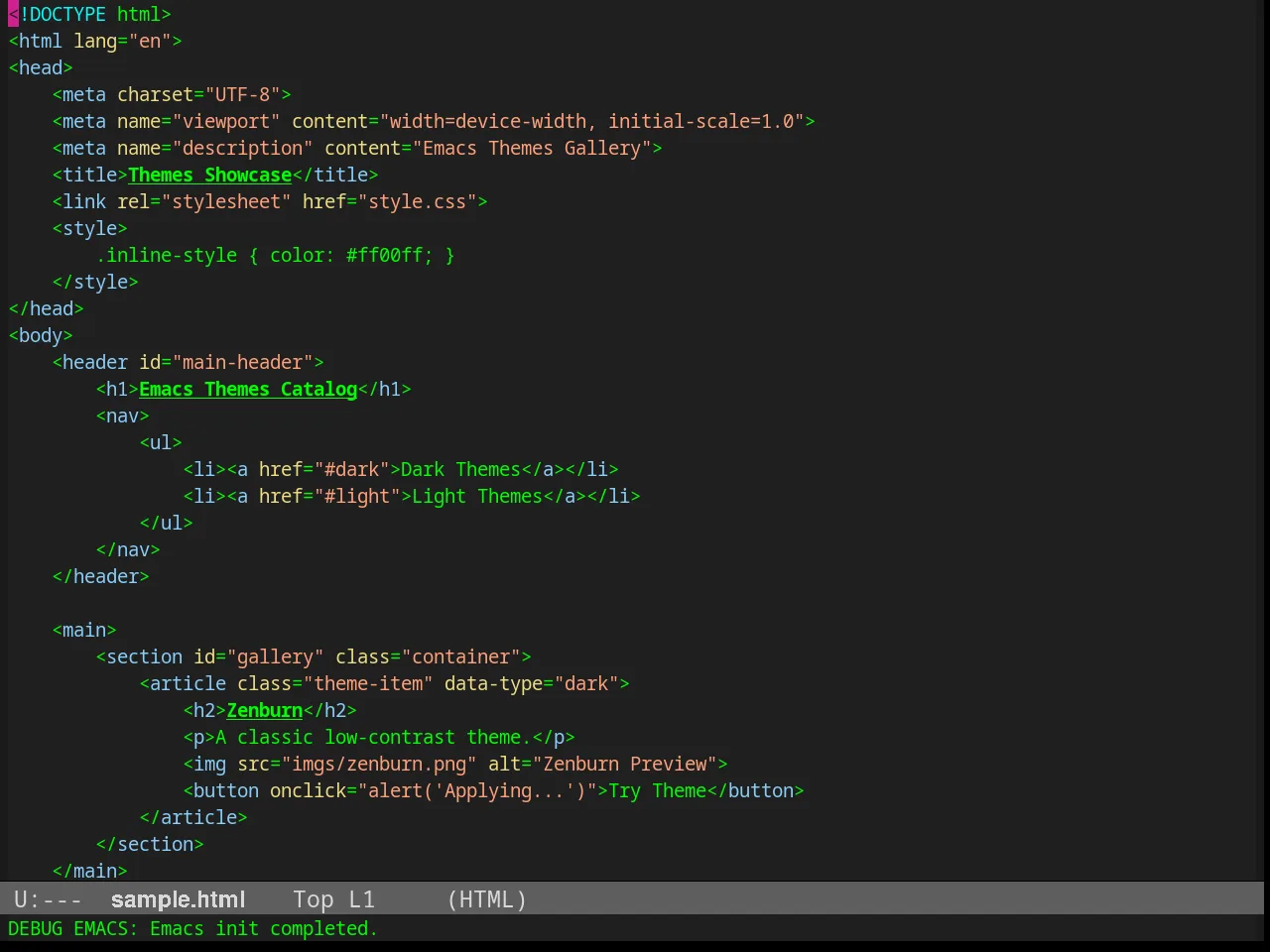Click the class="theme-item" attribute
Screen dimensions: 1270x952
coord(335,683)
